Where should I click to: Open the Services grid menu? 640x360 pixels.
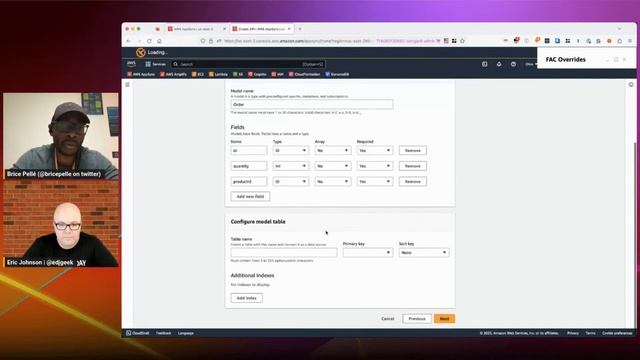click(x=156, y=64)
